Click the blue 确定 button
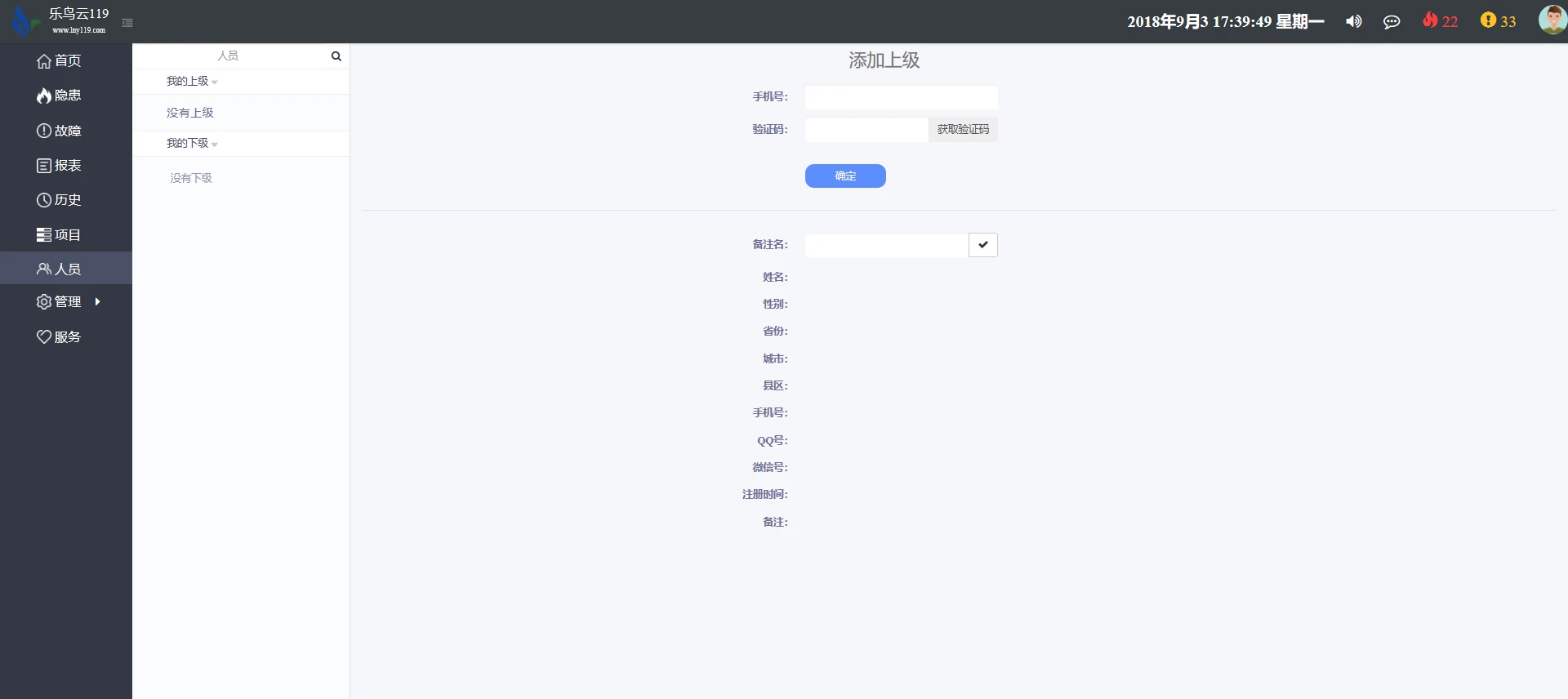 click(845, 176)
